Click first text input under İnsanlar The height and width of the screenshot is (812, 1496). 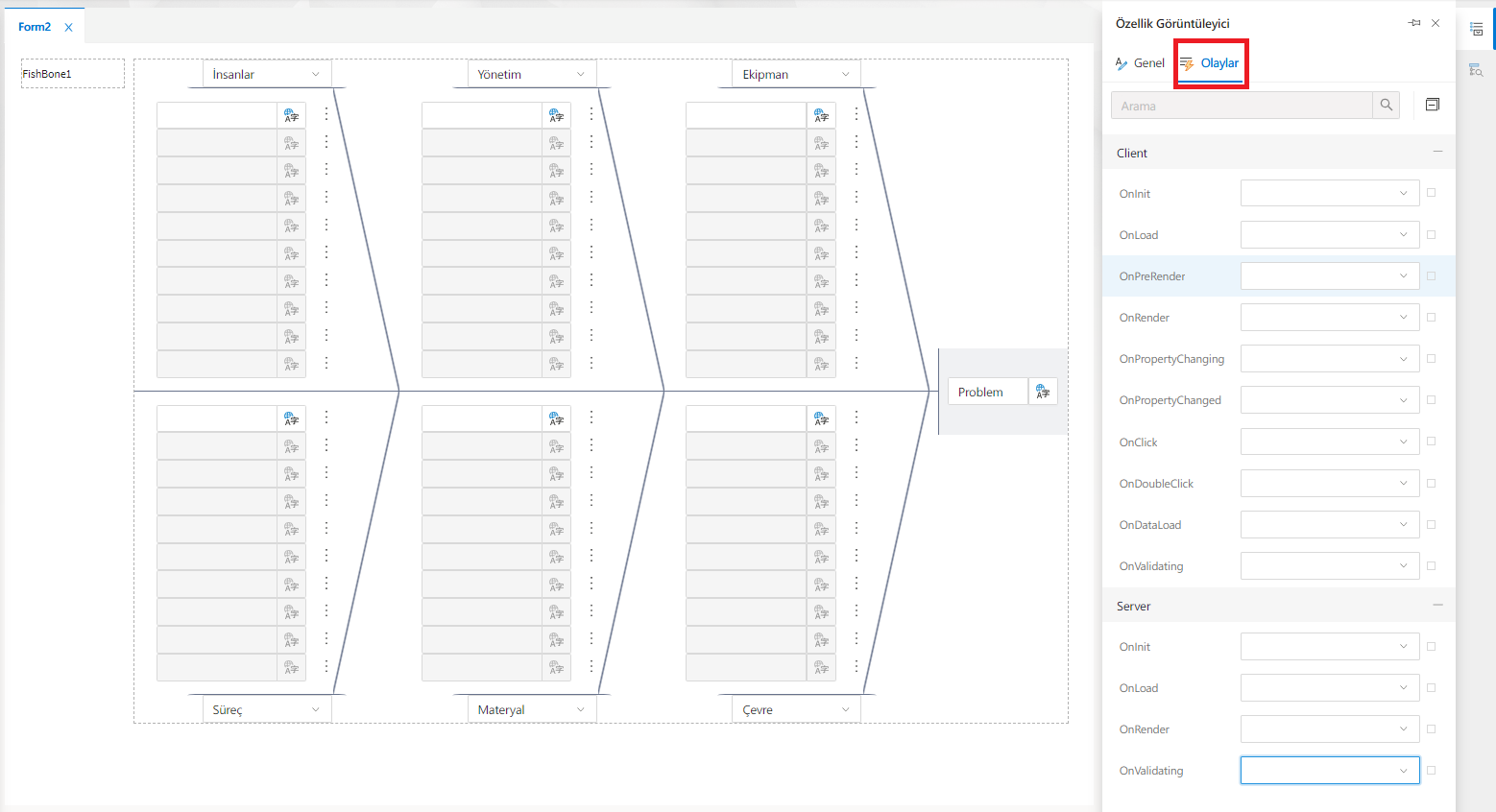pos(217,115)
